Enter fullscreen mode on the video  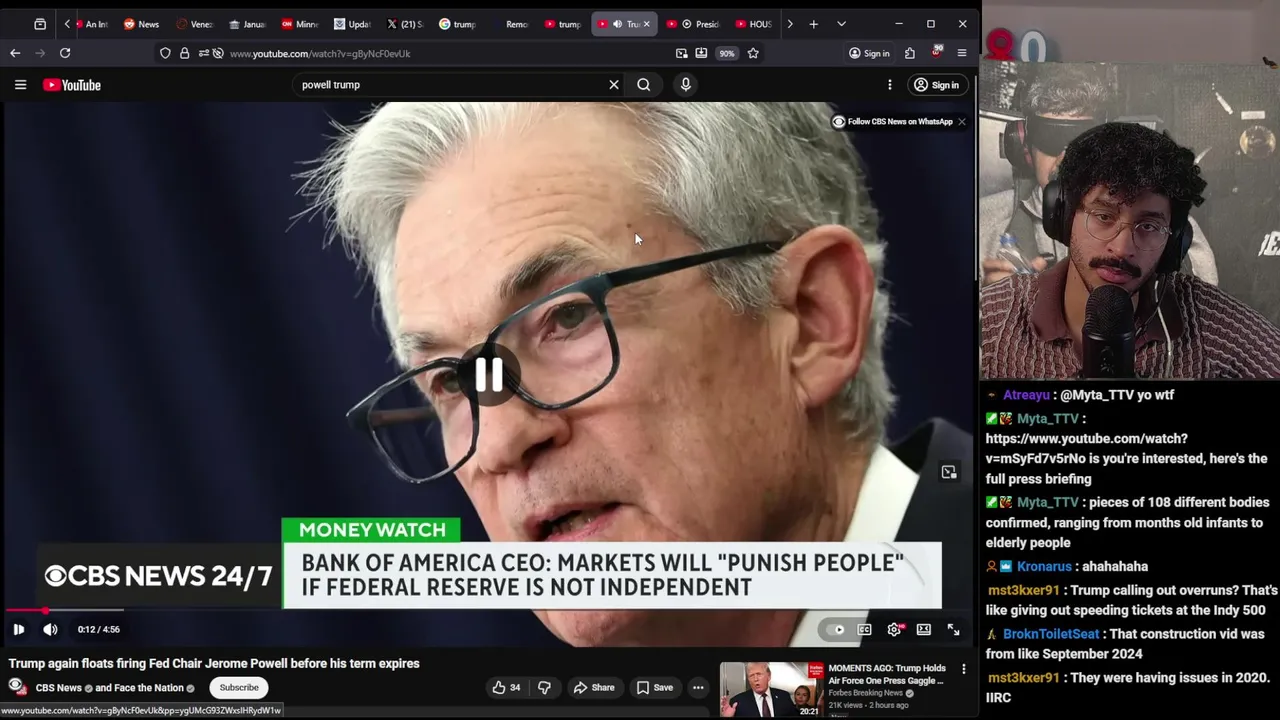point(953,629)
